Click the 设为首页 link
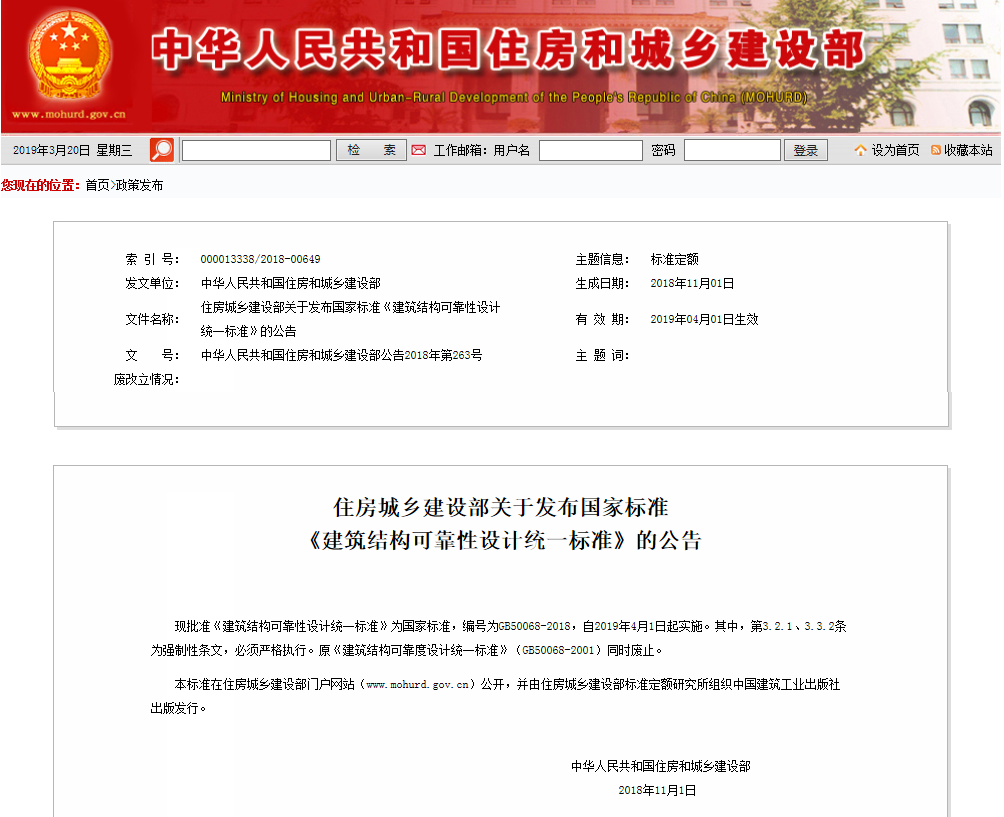 click(x=895, y=150)
